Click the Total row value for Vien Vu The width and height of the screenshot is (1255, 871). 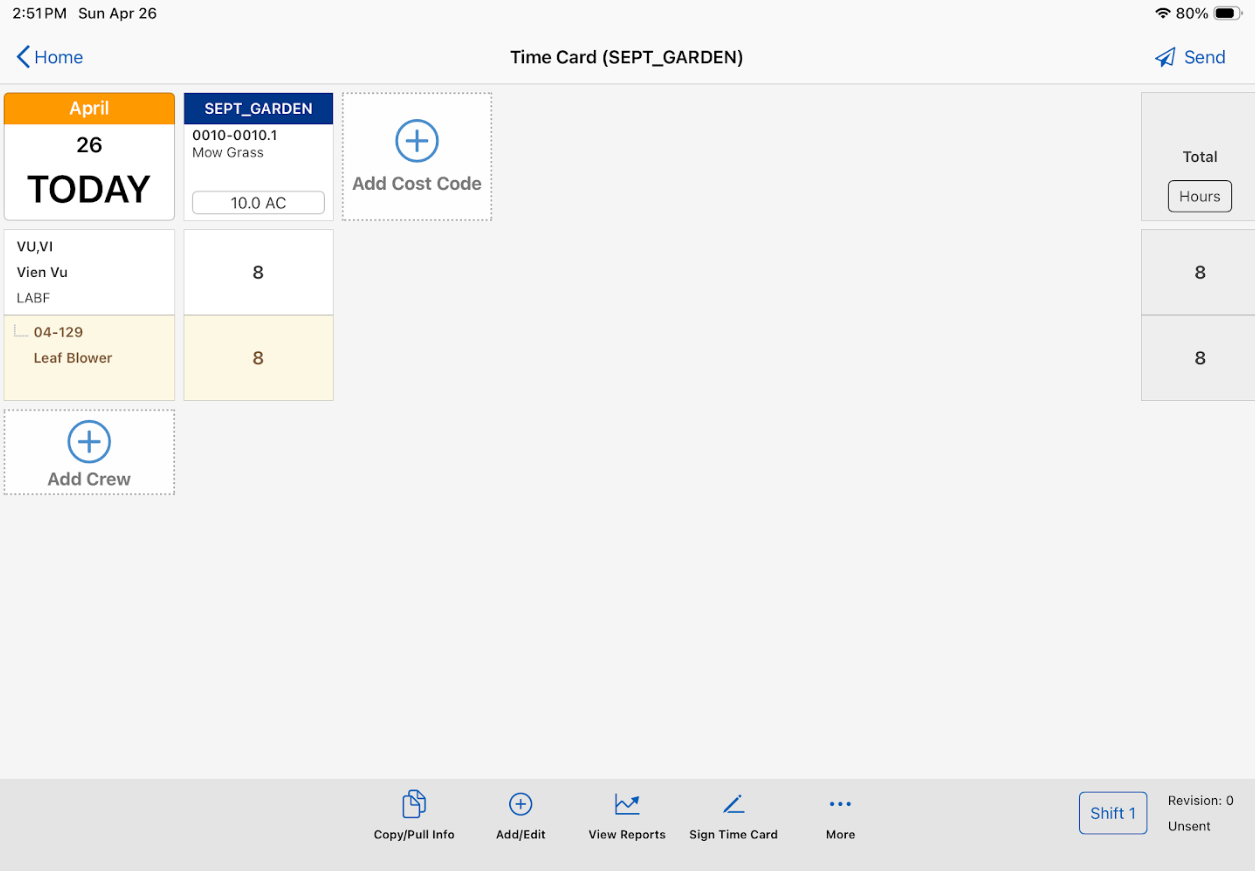pos(1198,272)
